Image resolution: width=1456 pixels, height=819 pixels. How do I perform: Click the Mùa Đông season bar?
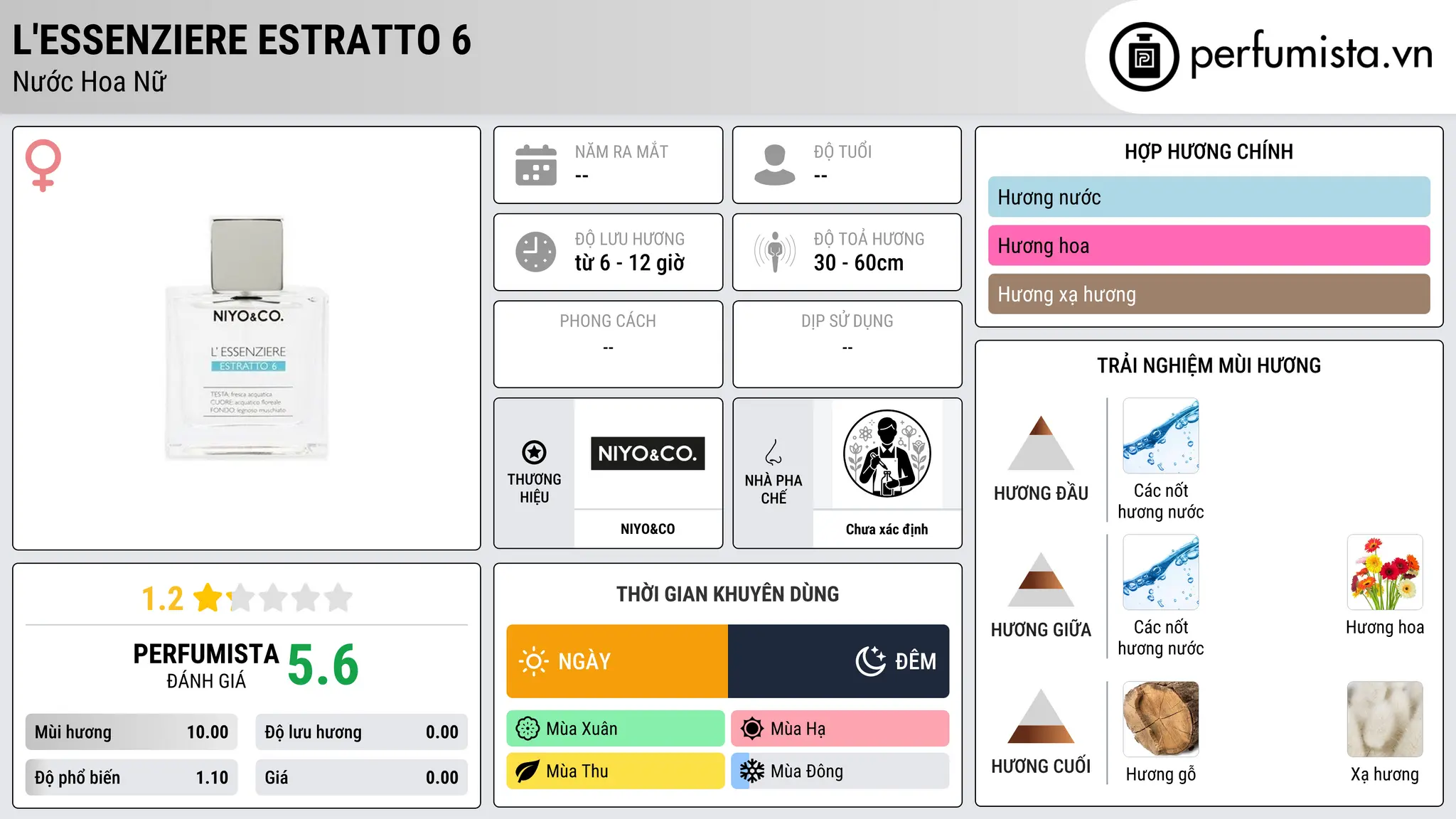point(840,771)
